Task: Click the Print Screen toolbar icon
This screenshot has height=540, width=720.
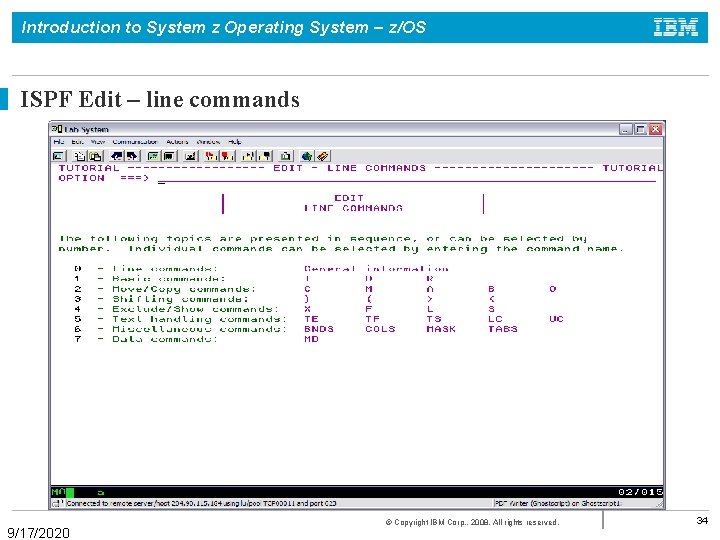Action: [59, 156]
